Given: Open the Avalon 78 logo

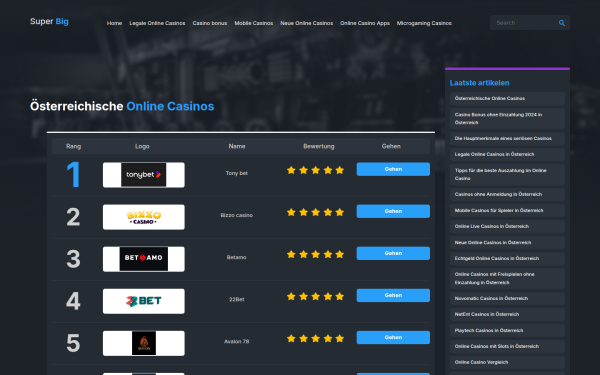Looking at the screenshot, I should (143, 343).
